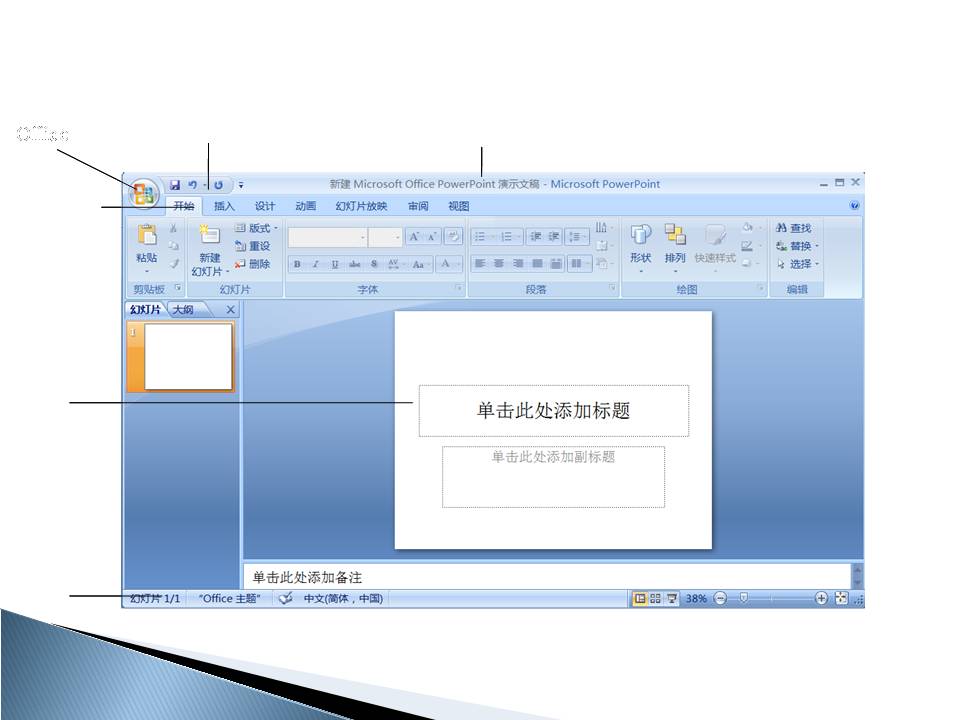
Task: Toggle Text Shadow formatting
Action: (374, 264)
